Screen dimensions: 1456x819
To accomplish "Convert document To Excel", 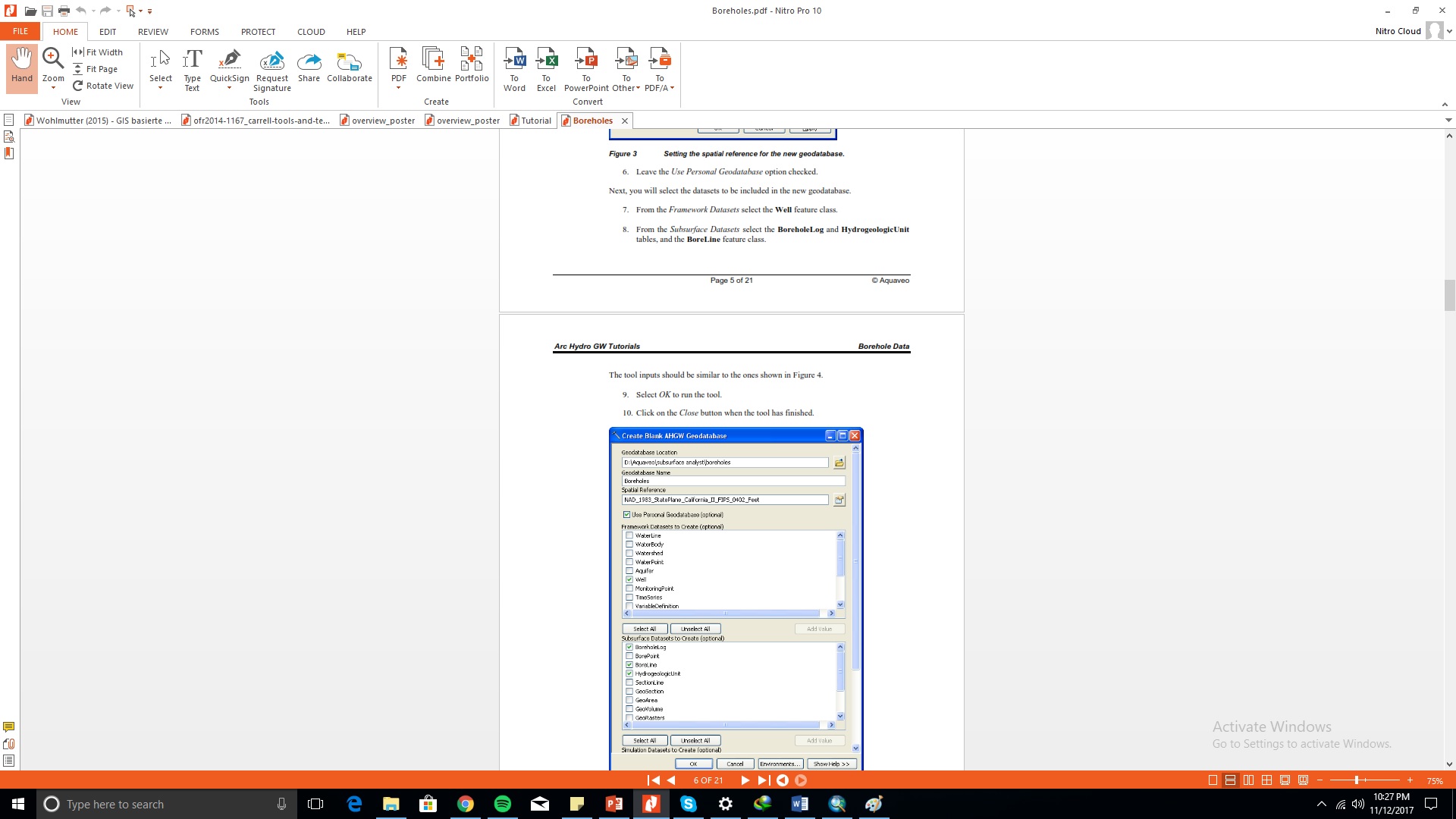I will point(546,68).
